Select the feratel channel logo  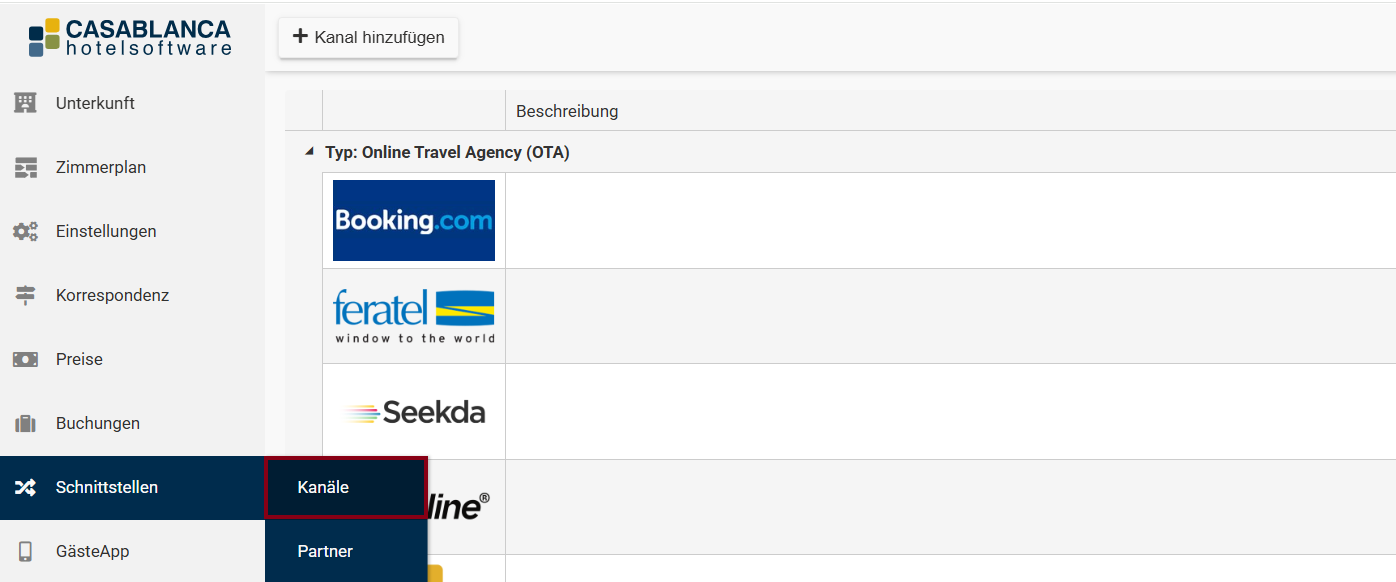point(414,316)
